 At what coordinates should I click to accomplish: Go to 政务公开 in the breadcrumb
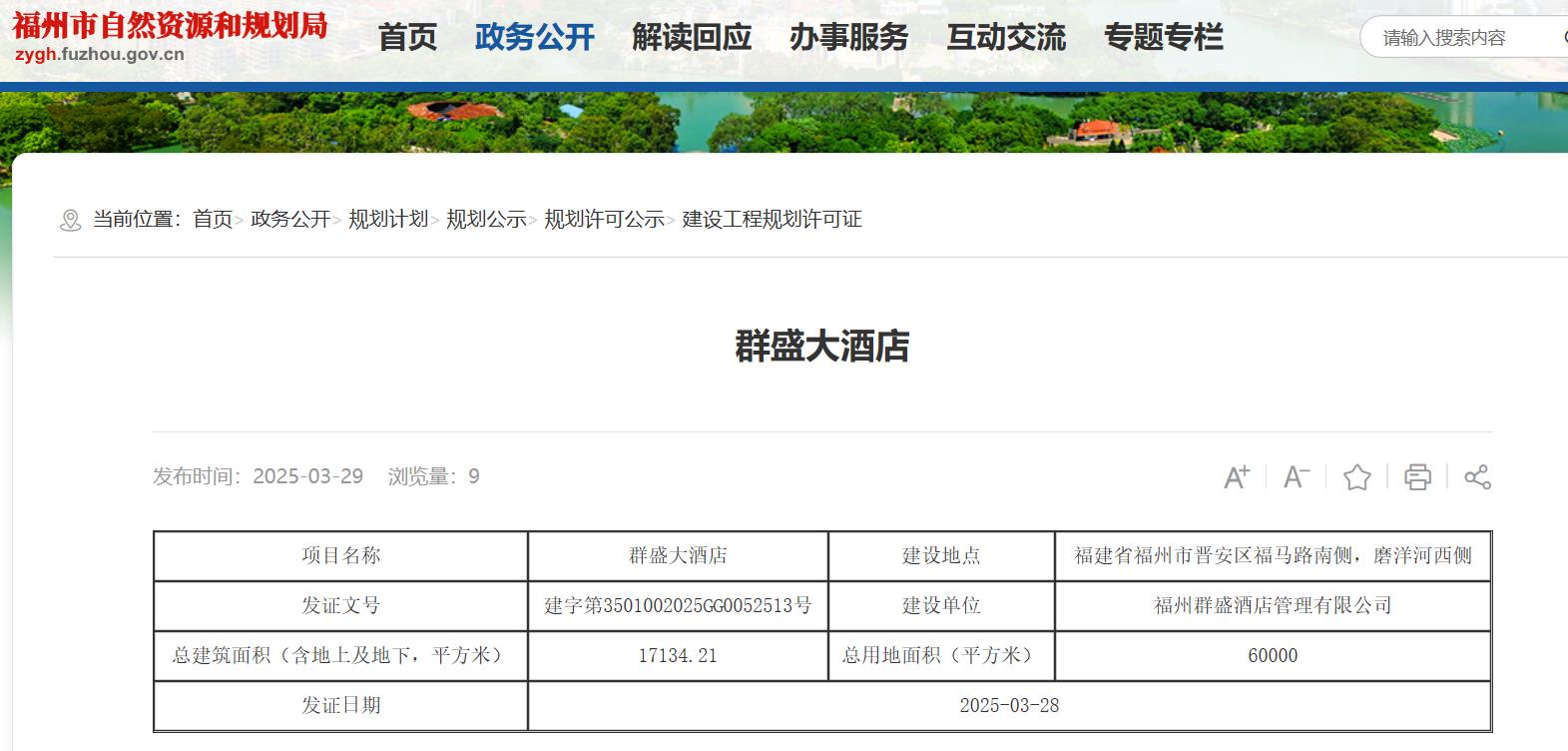click(290, 220)
